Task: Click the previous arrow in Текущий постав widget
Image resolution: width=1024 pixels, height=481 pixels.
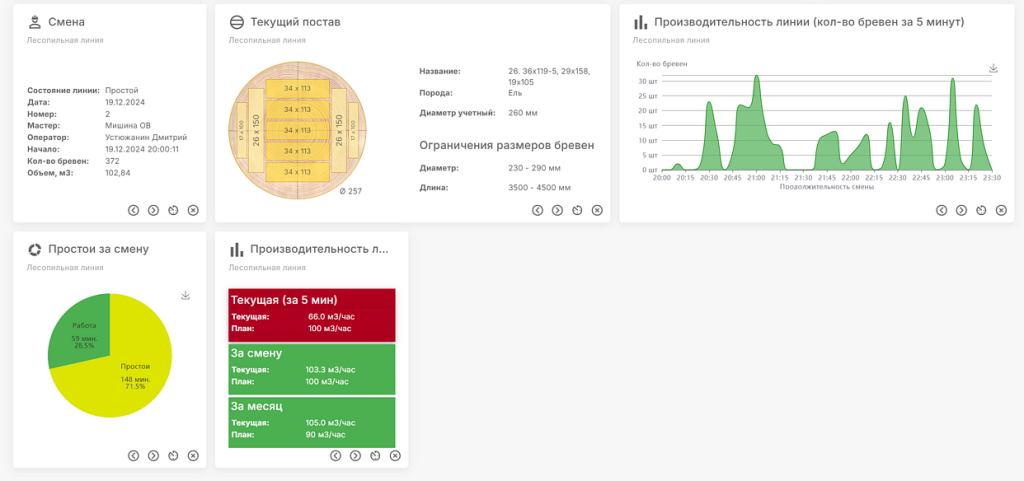Action: (537, 210)
